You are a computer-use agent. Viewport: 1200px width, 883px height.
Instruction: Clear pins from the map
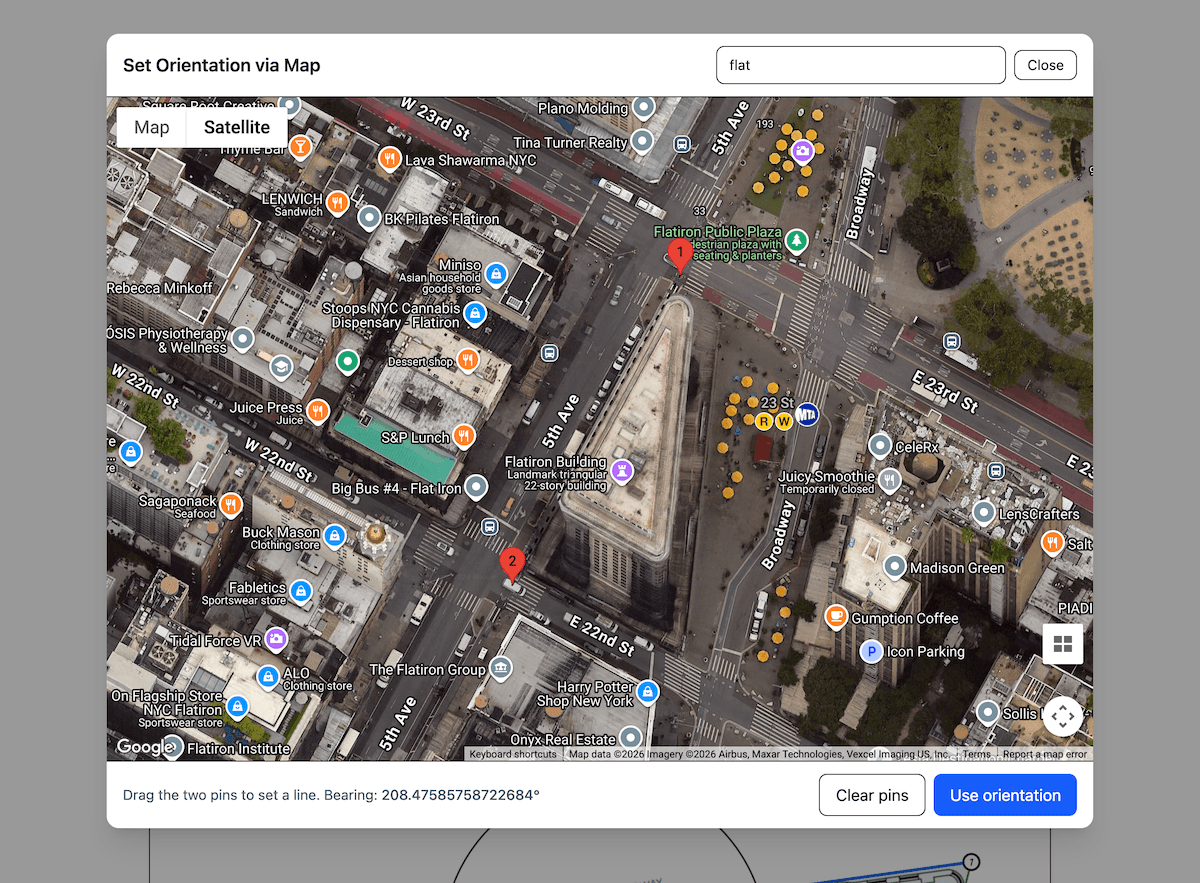(872, 795)
